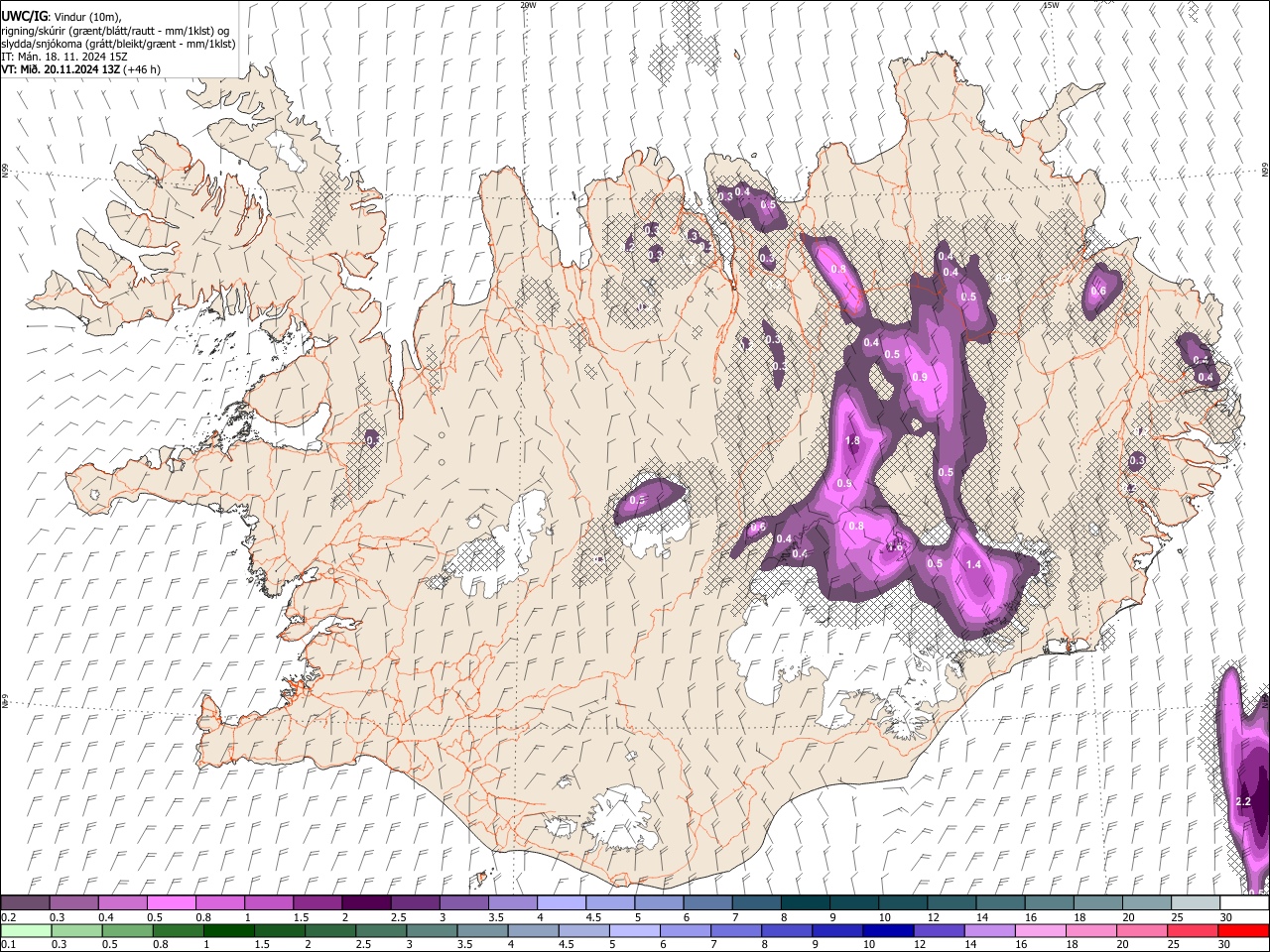Click the "UWC/IG" title text
Screen dimensions: 1270x952
pos(23,17)
